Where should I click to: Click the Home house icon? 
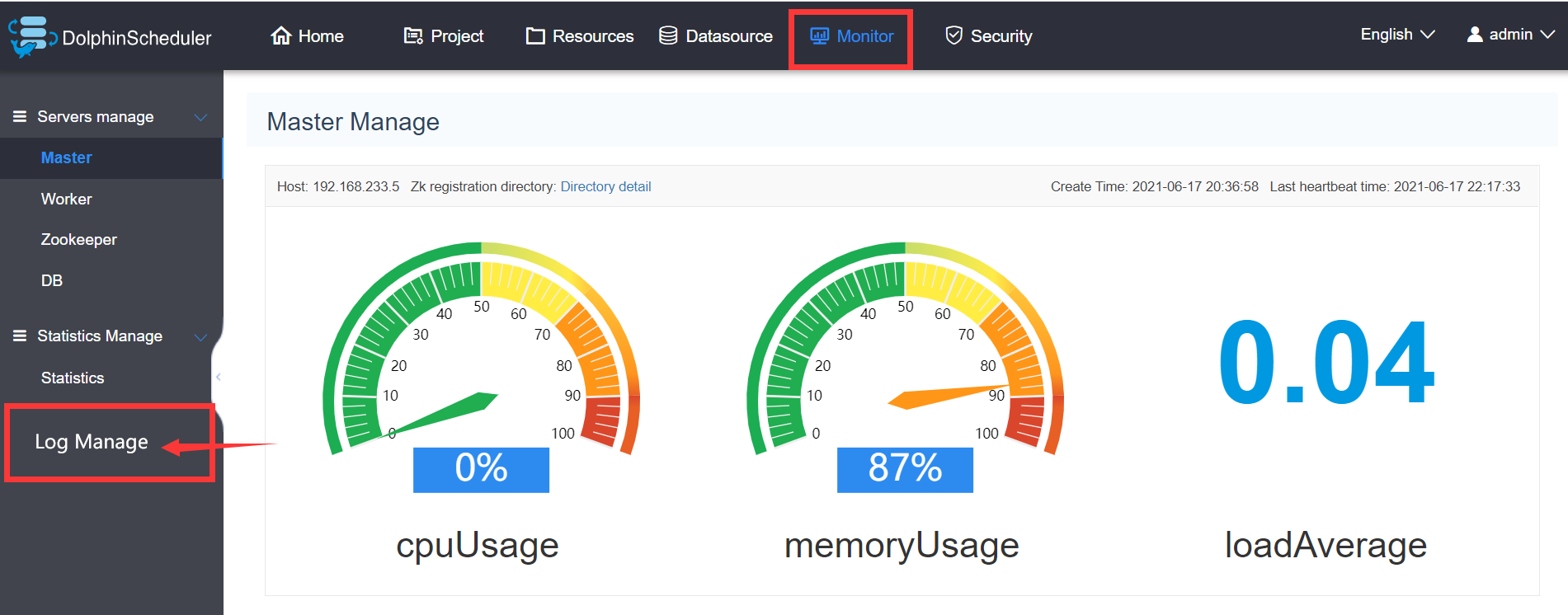281,35
